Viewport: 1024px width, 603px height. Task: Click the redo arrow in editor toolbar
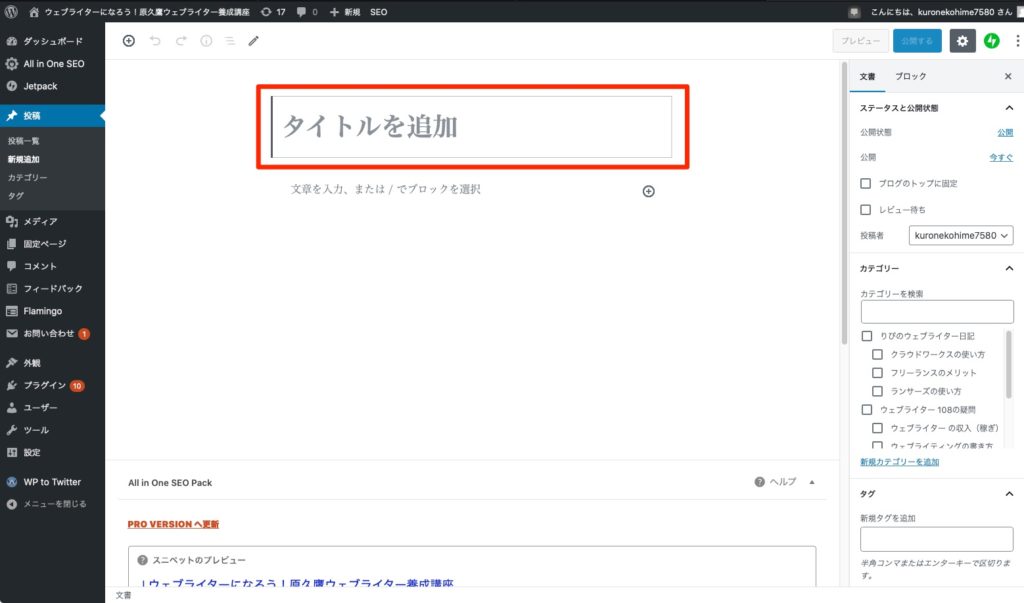(x=181, y=41)
